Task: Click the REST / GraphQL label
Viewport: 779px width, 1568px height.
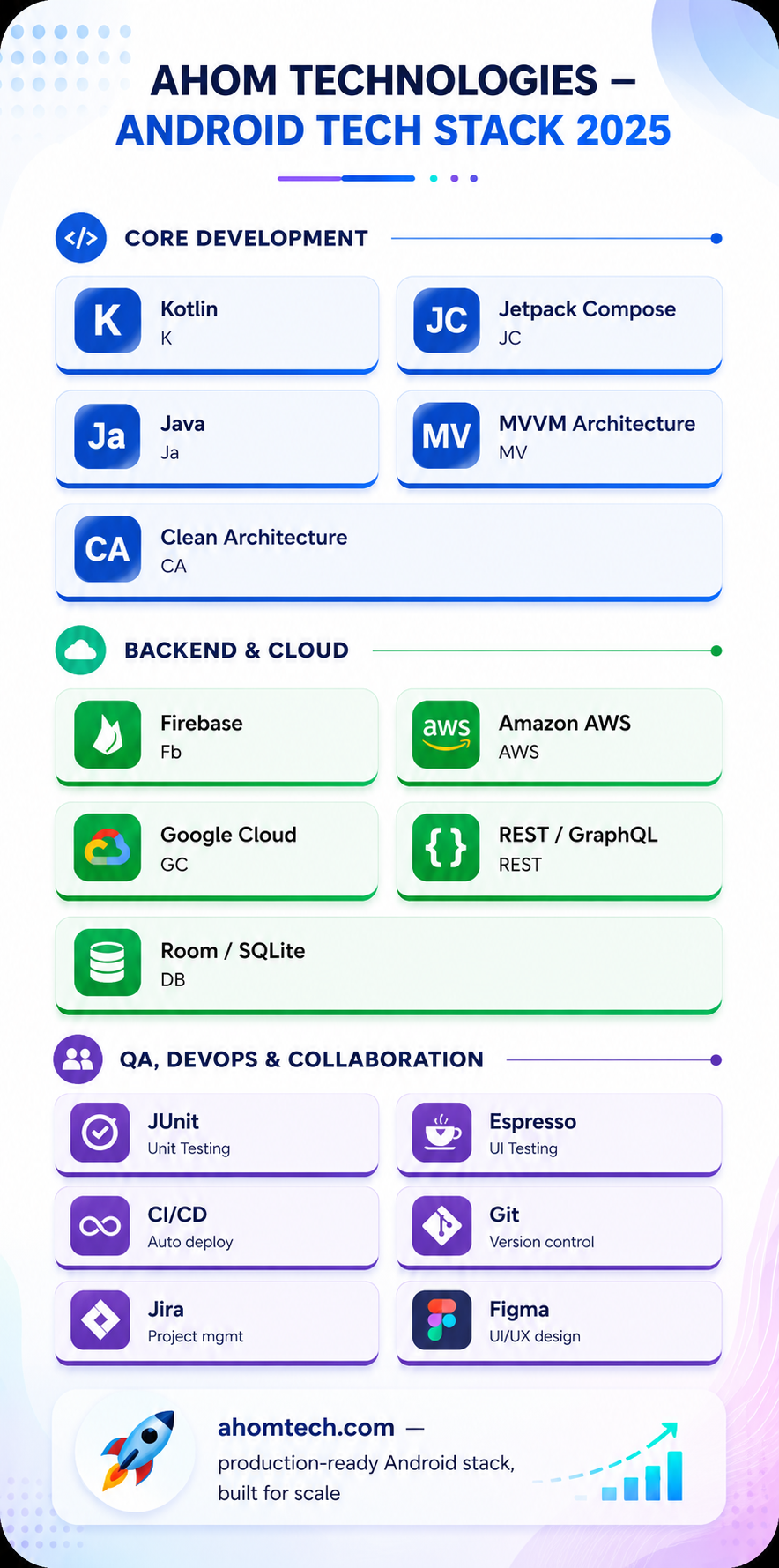Action: point(578,836)
